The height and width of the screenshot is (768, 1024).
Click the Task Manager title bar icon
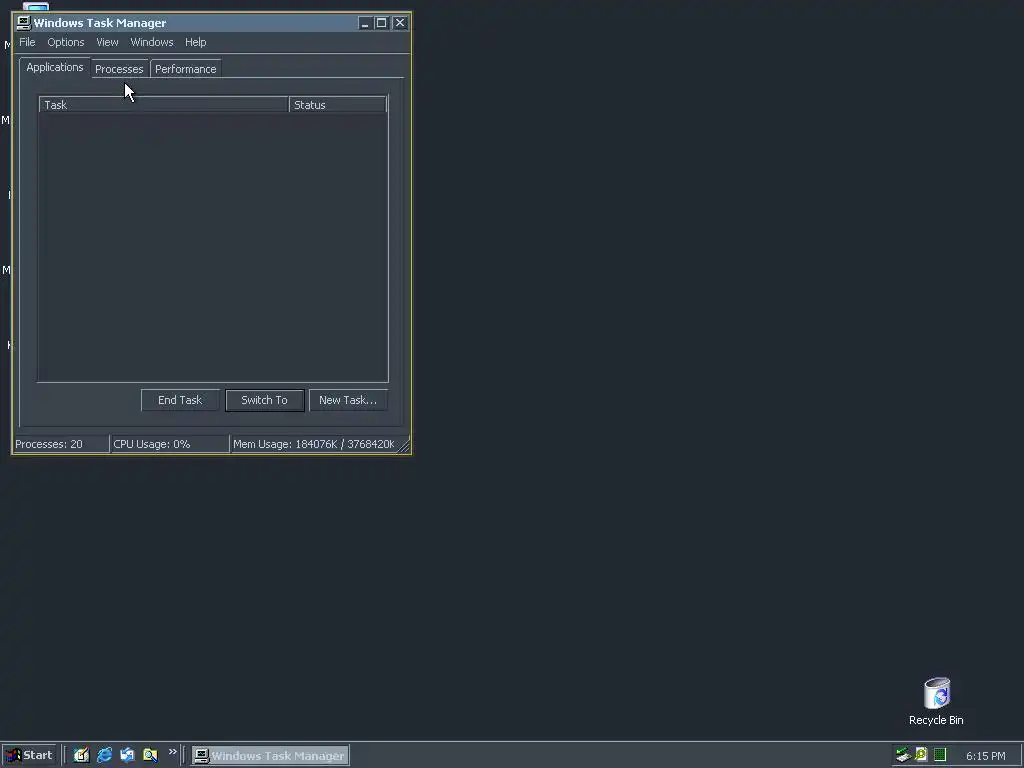pyautogui.click(x=24, y=23)
